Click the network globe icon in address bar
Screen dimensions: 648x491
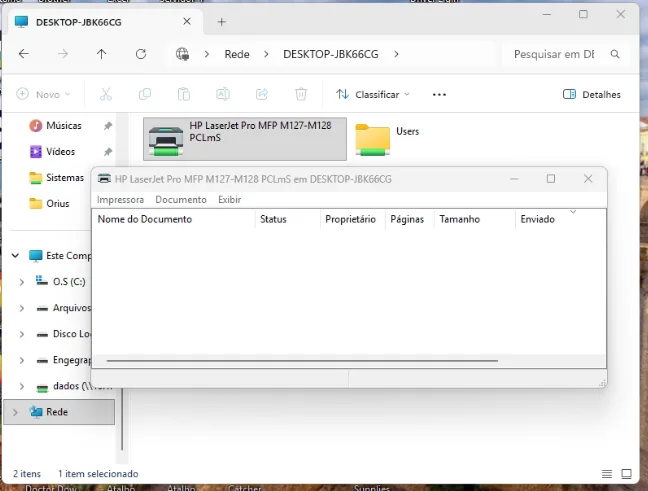click(182, 54)
